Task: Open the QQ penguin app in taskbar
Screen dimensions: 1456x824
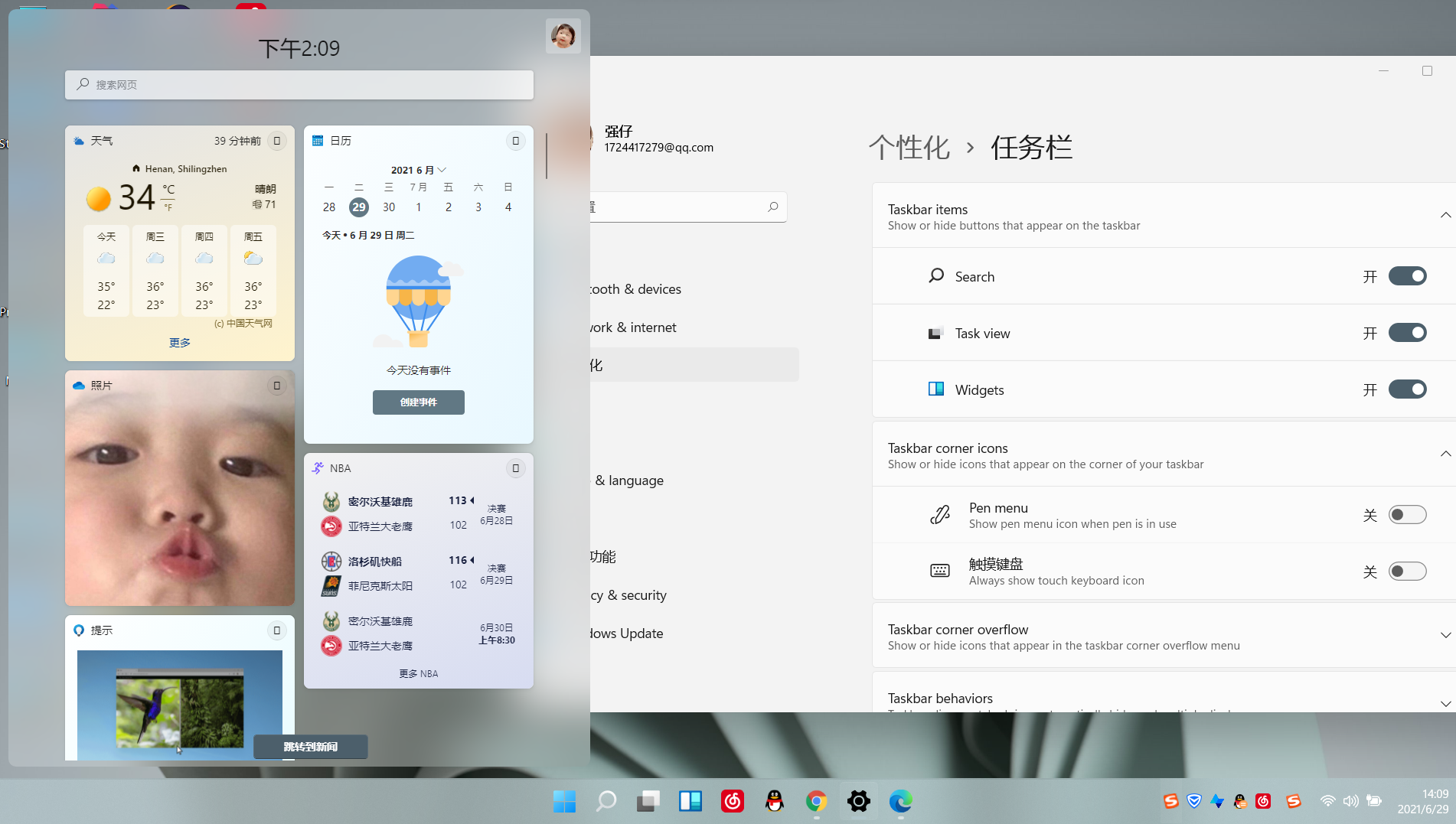Action: tap(774, 801)
